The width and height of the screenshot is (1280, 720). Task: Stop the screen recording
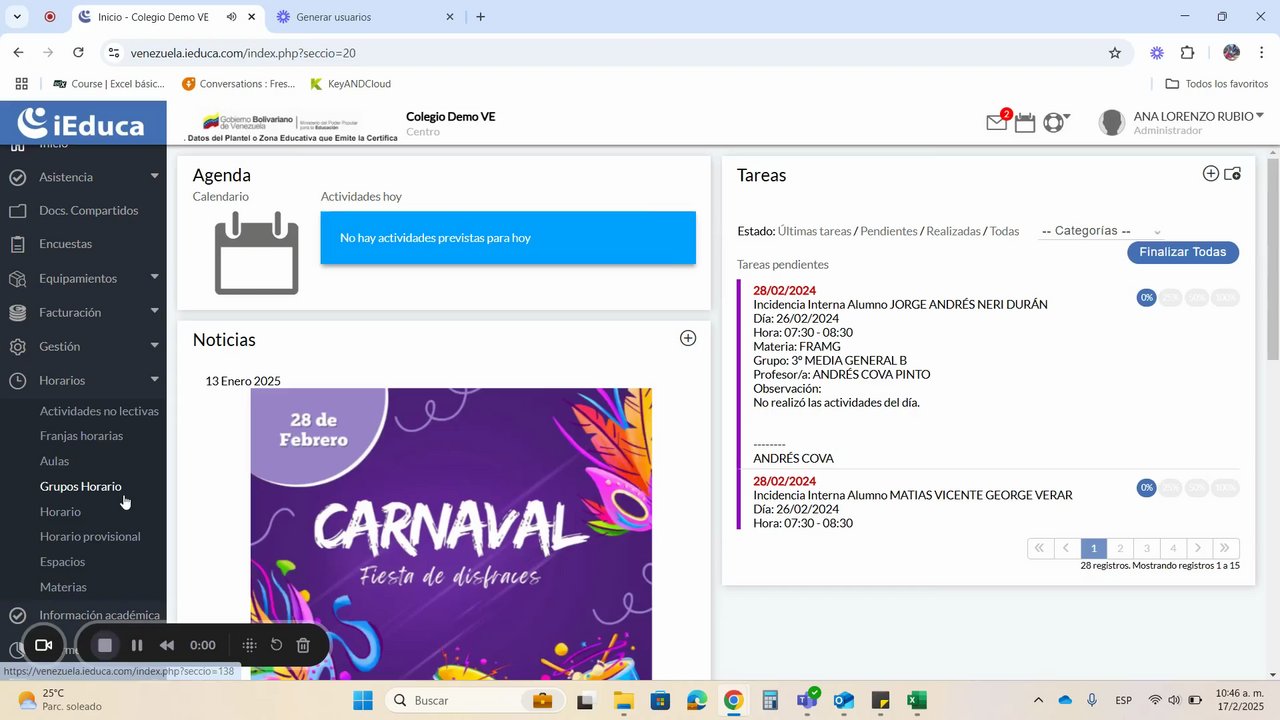105,645
